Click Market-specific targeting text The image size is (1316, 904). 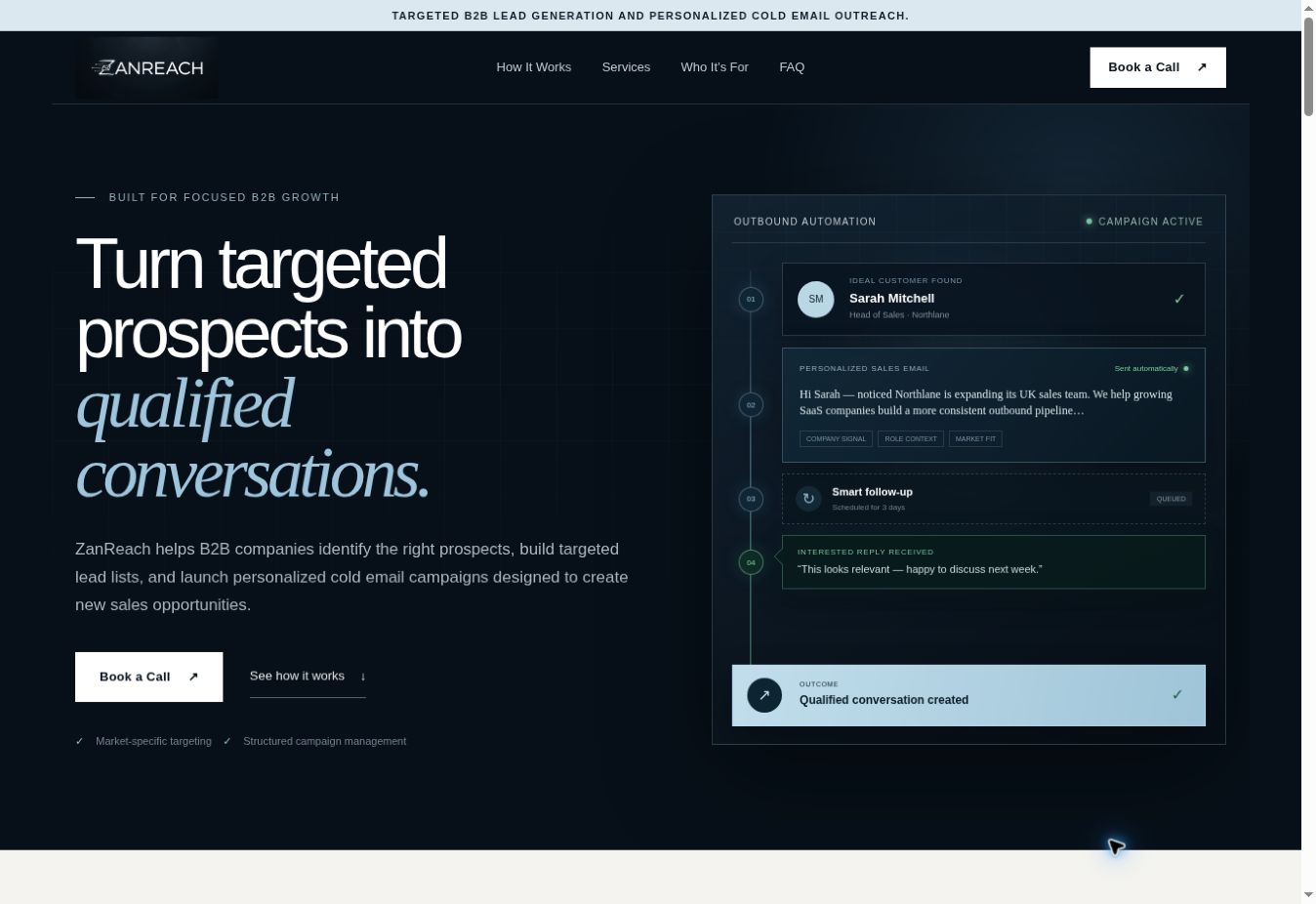153,741
